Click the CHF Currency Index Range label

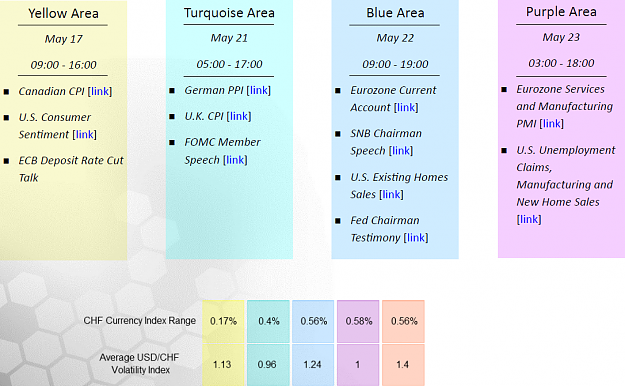[140, 321]
